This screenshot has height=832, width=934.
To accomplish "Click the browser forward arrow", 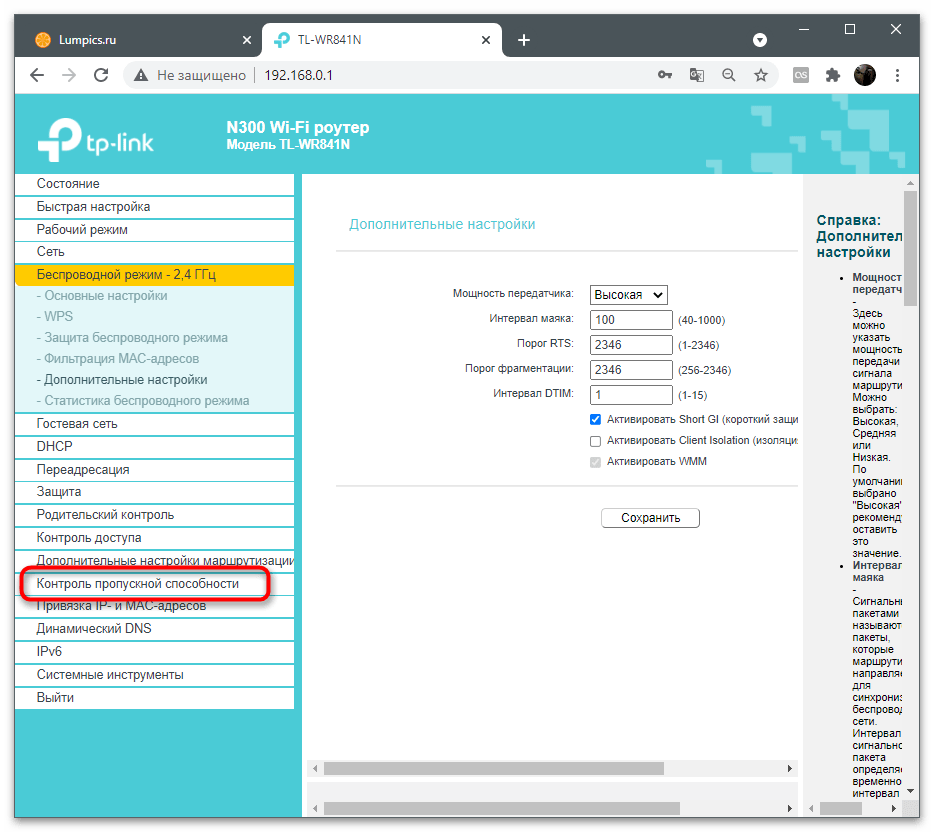I will tap(69, 75).
